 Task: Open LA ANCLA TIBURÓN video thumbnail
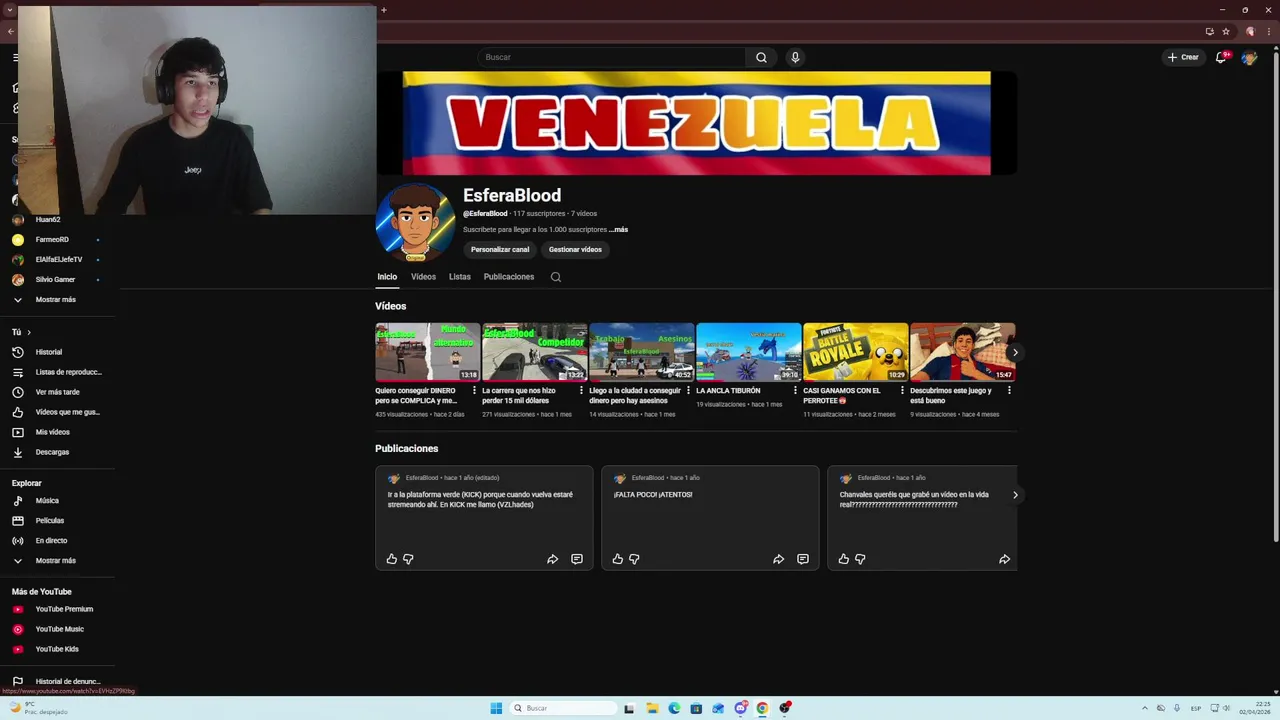coord(748,352)
